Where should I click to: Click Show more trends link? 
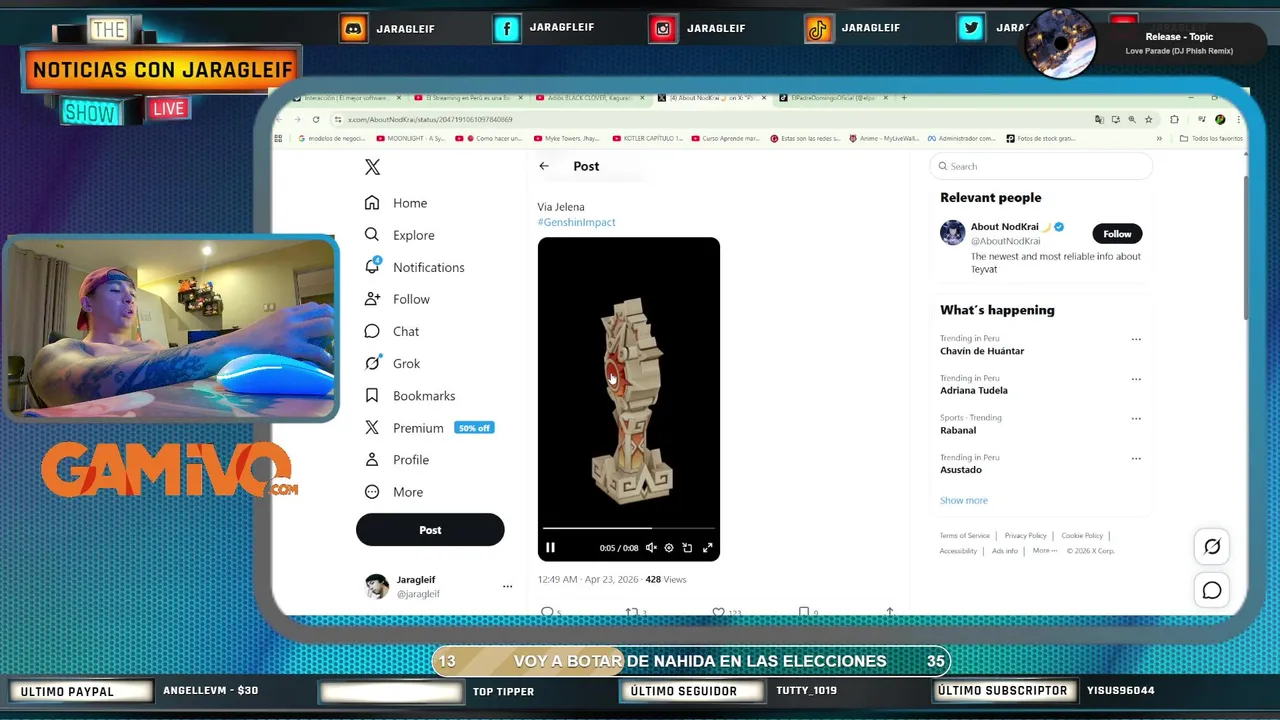click(963, 500)
